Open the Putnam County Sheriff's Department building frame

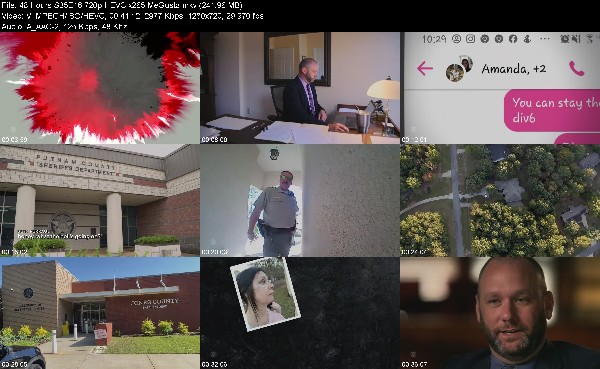click(x=99, y=200)
